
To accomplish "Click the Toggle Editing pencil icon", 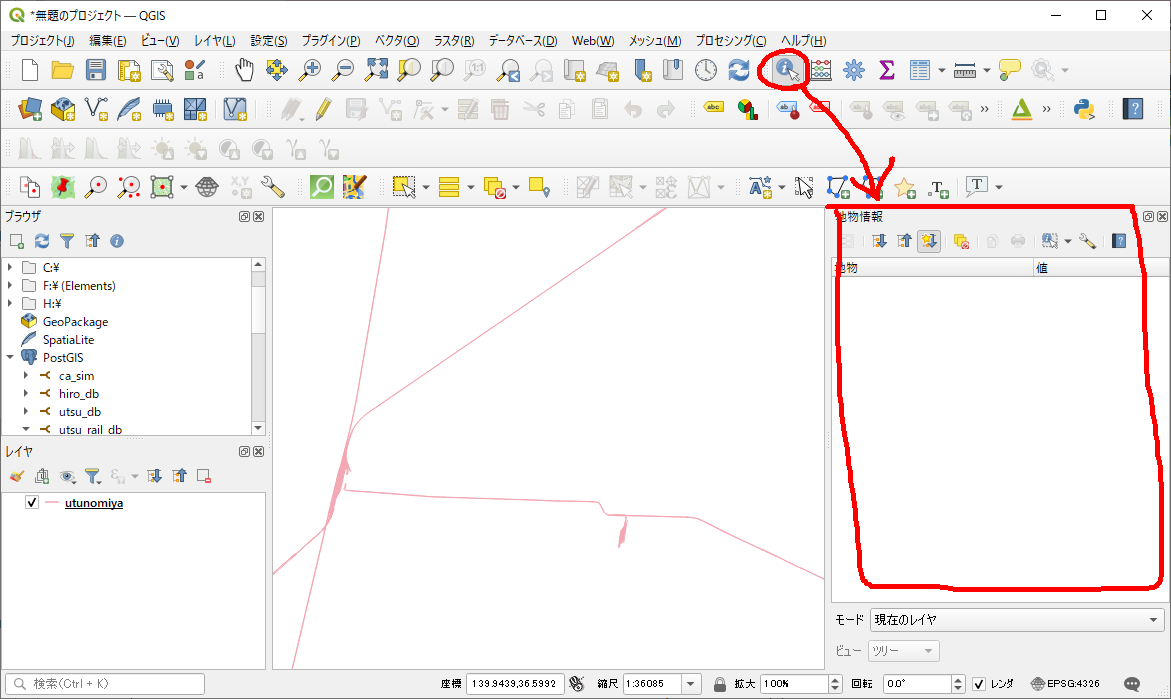I will point(323,108).
